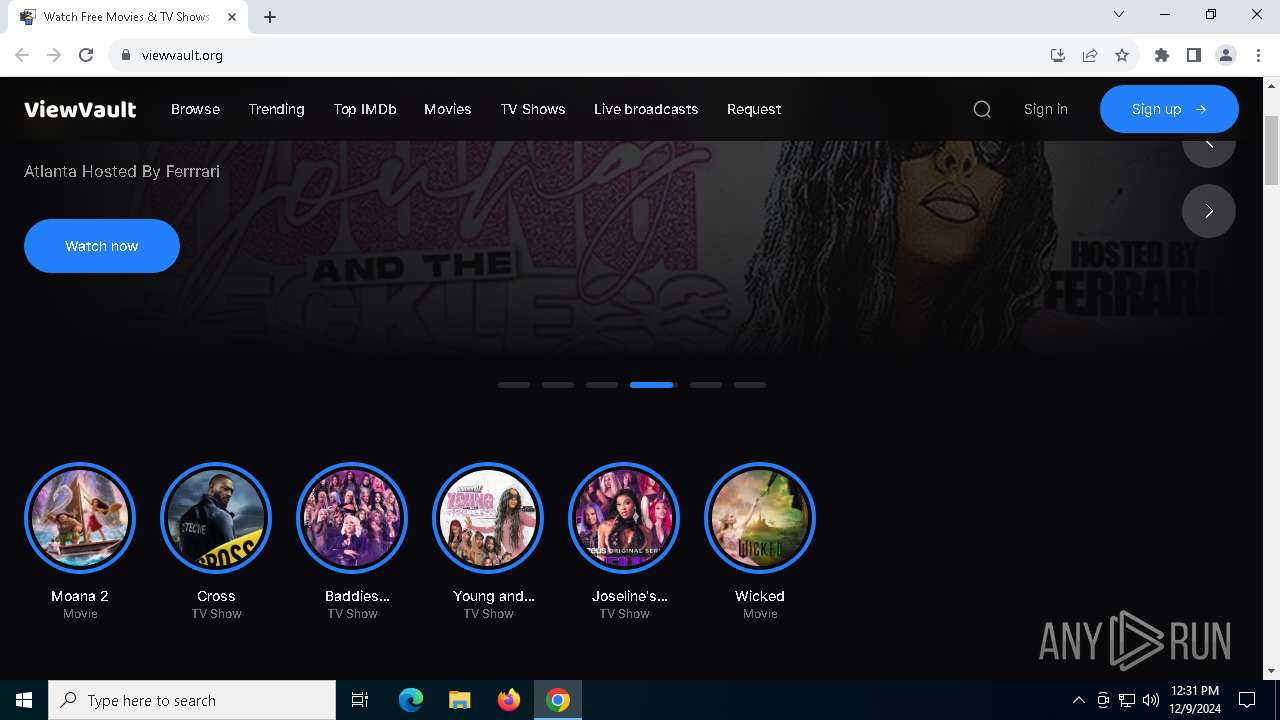The height and width of the screenshot is (720, 1280).
Task: Launch Microsoft Edge from the taskbar
Action: [x=411, y=700]
